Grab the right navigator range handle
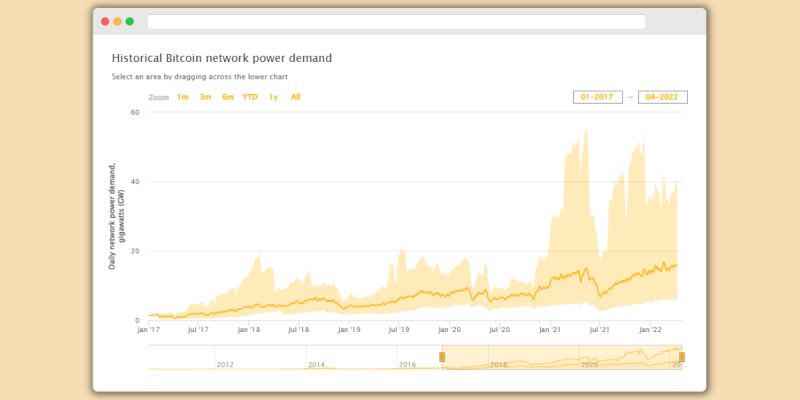The width and height of the screenshot is (800, 400). (682, 357)
